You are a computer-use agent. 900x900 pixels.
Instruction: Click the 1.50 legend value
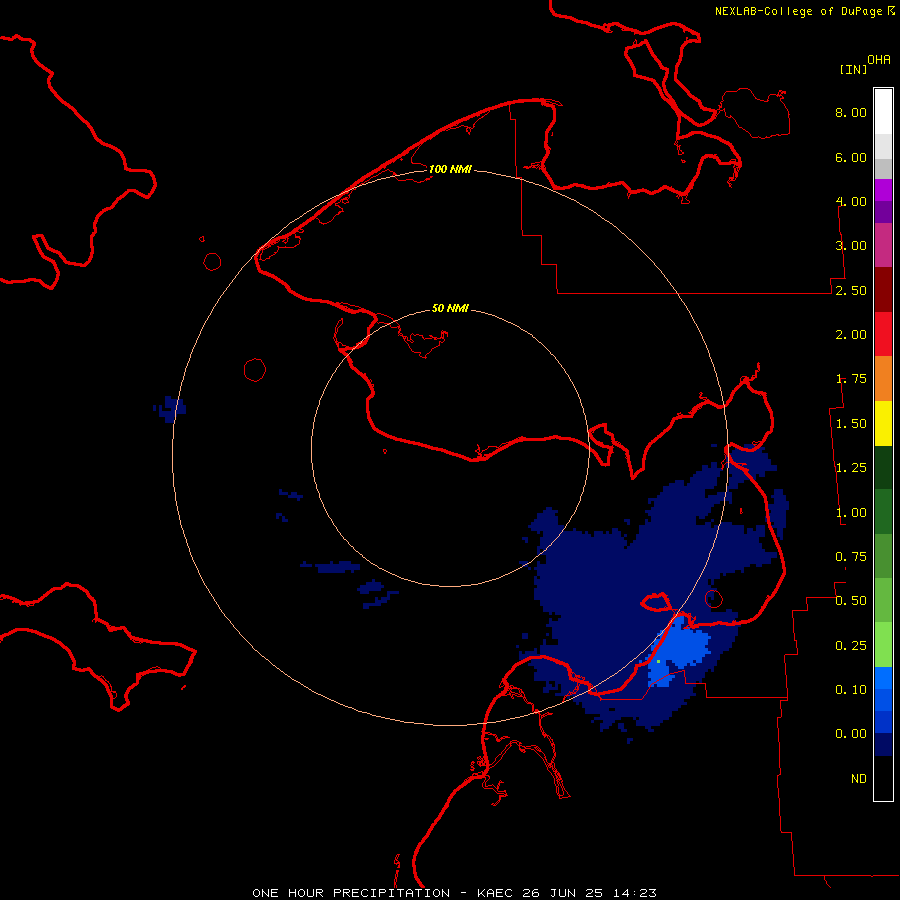[x=851, y=424]
